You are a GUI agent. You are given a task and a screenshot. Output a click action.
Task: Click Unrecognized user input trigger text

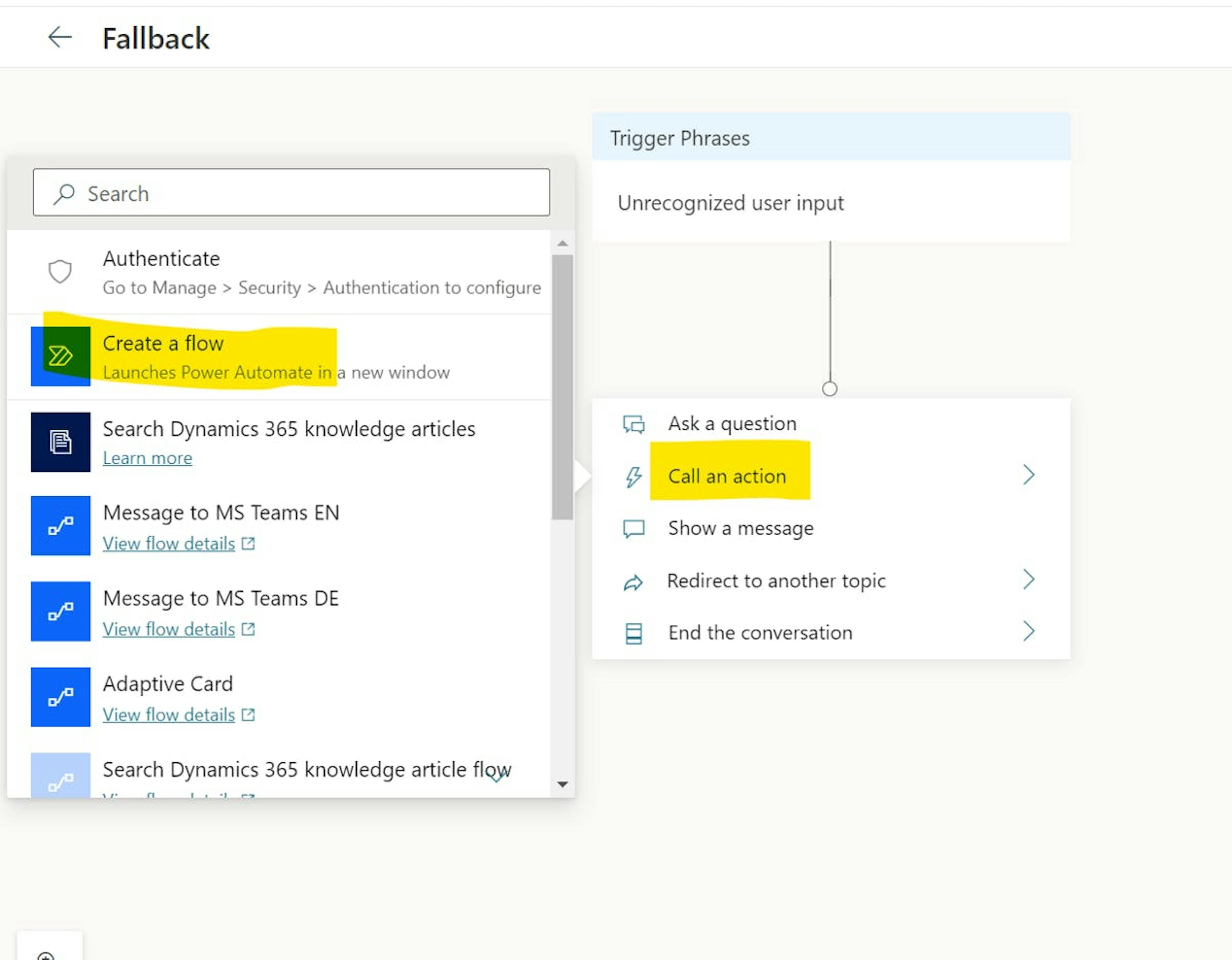tap(731, 203)
